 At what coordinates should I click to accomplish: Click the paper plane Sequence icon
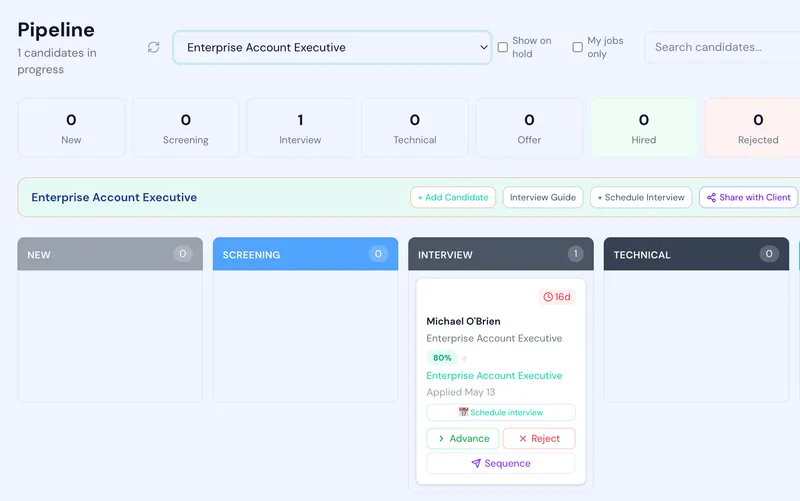pyautogui.click(x=476, y=463)
